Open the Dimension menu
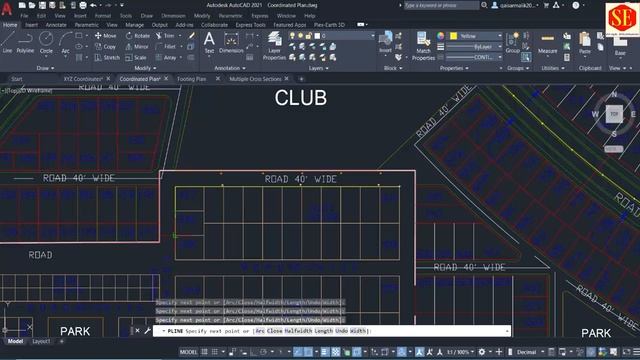 tap(173, 16)
